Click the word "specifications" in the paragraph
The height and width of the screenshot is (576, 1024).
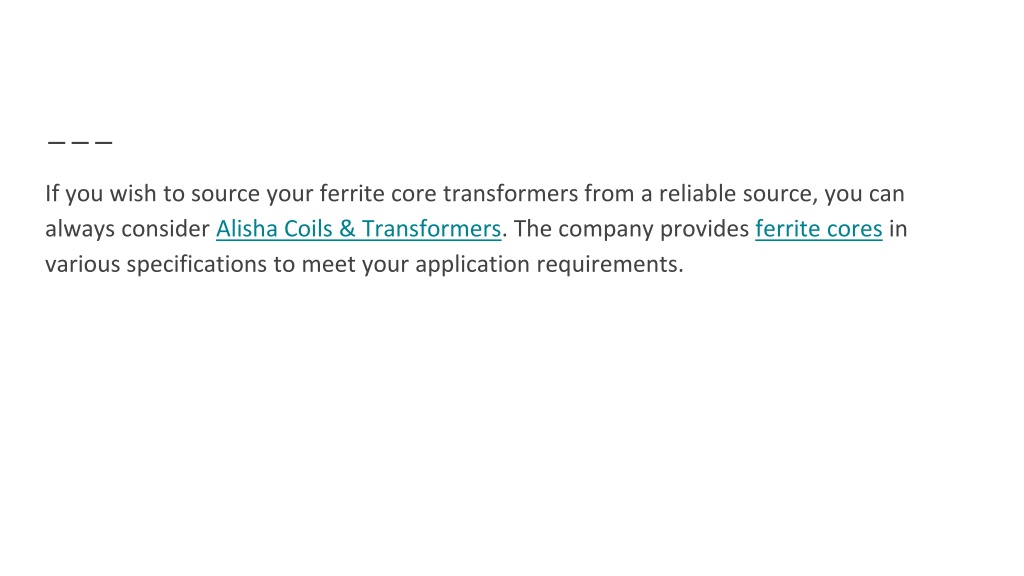point(197,264)
